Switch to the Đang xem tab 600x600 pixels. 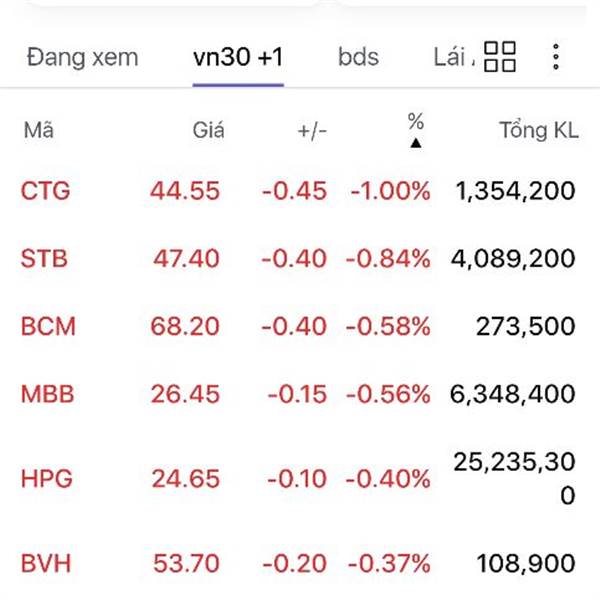tap(83, 57)
